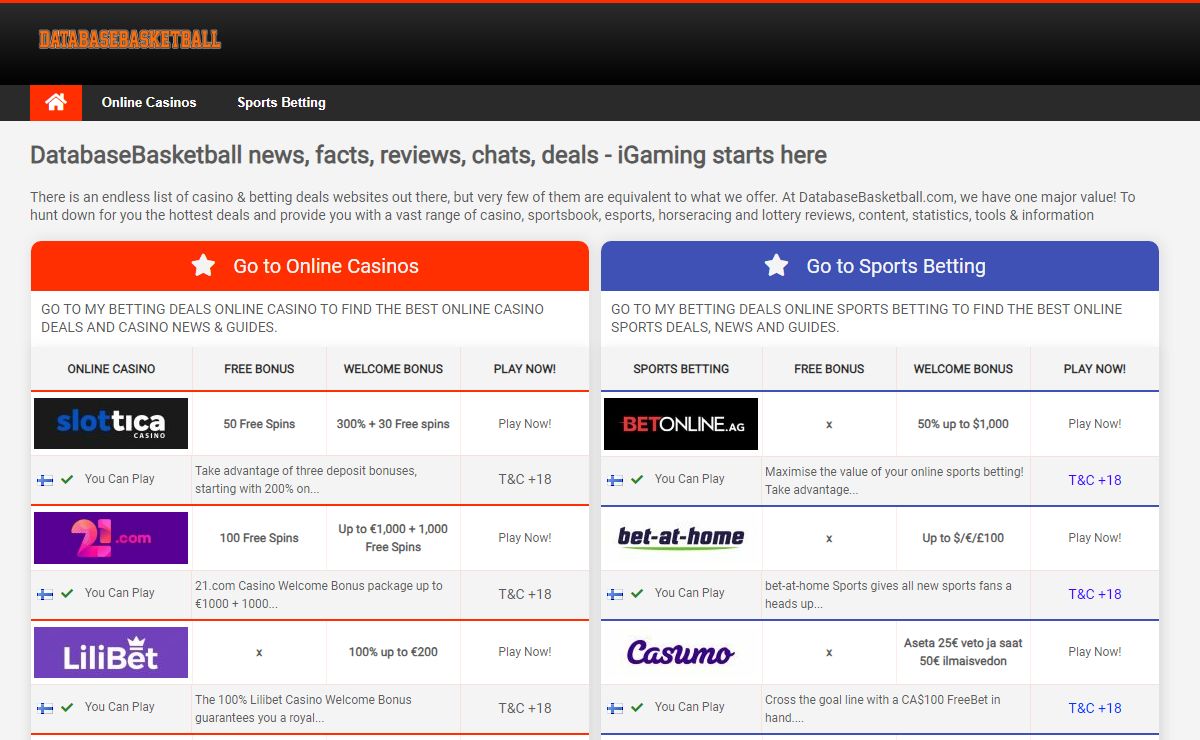Click the Finland flag in the BetOnline row

tap(615, 480)
